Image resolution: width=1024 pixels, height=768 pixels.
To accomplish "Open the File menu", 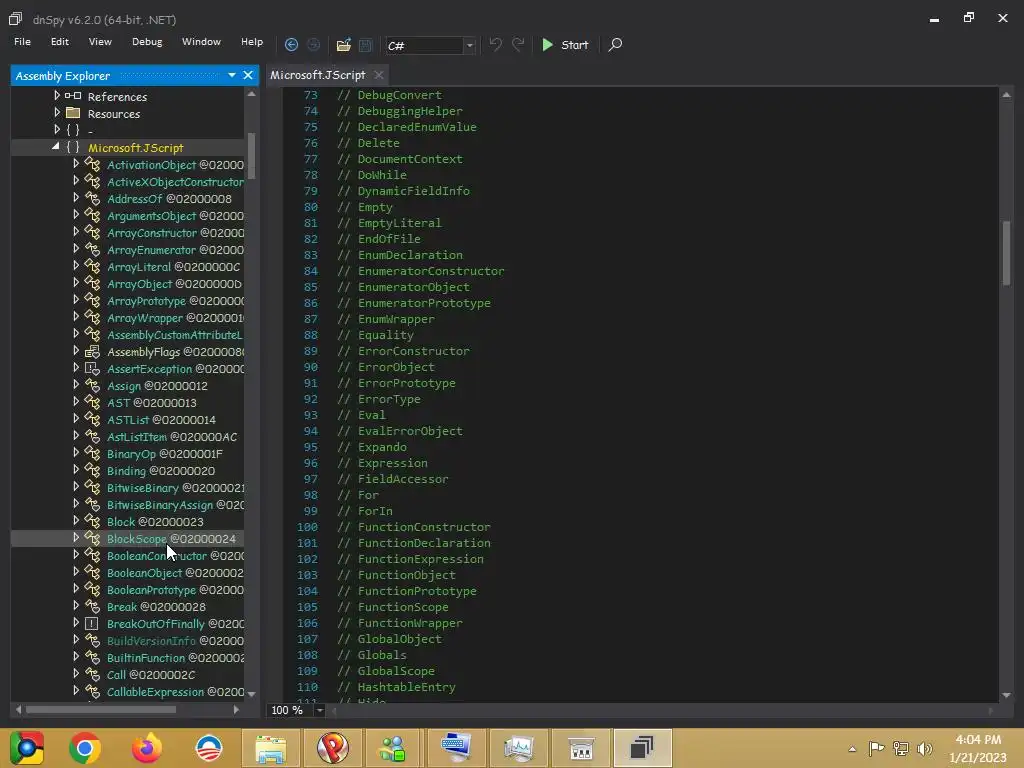I will [22, 42].
